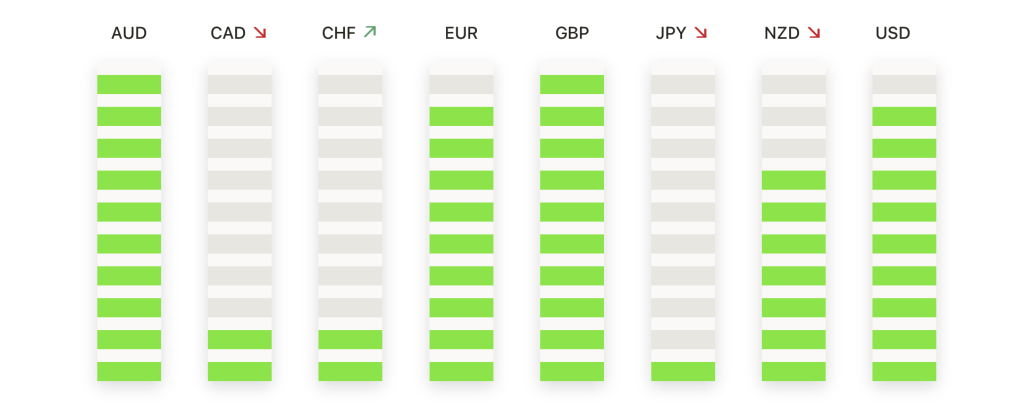Click the top green bar of GBP meter
The width and height of the screenshot is (1024, 405).
click(x=572, y=84)
